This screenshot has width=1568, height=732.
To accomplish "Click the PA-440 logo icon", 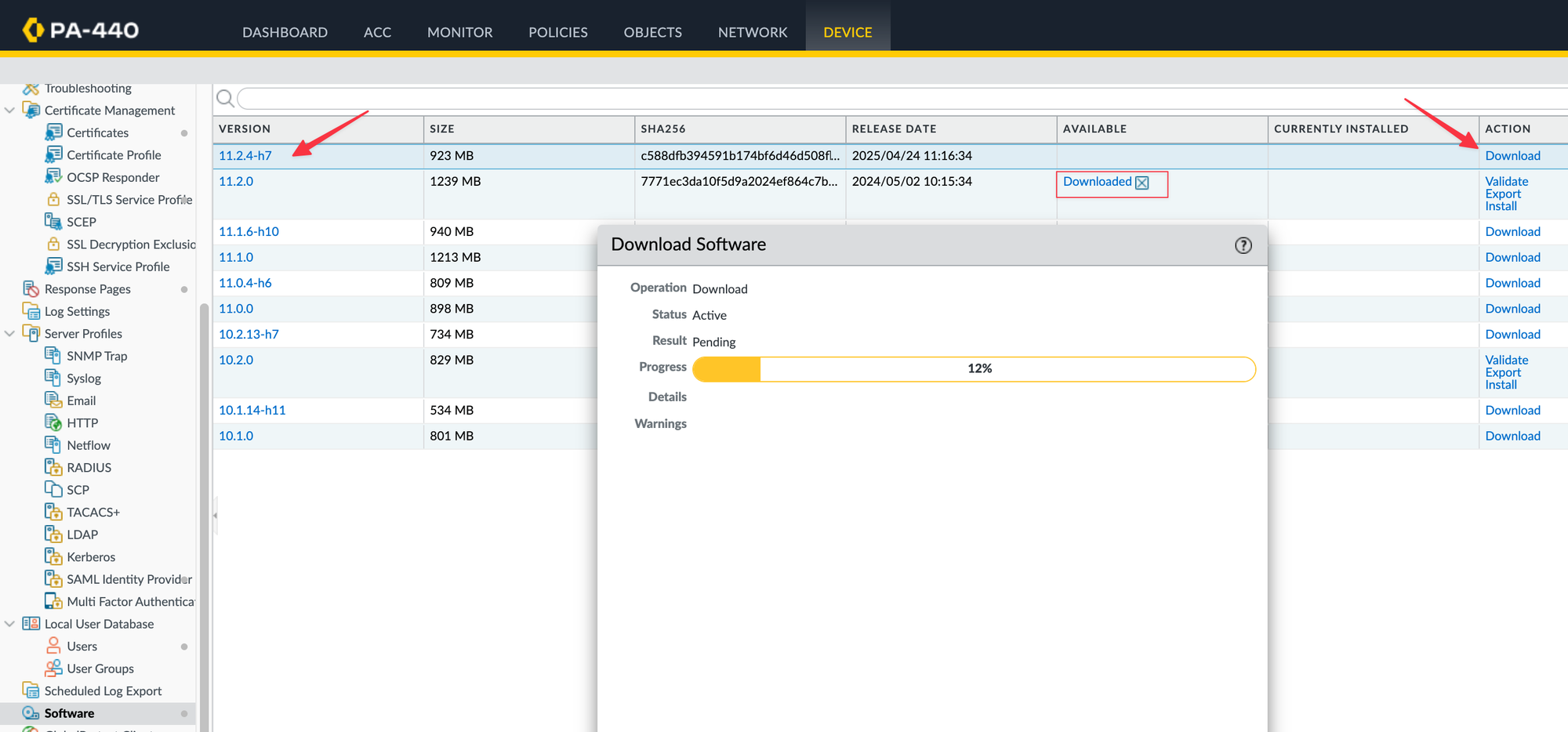I will [x=32, y=30].
